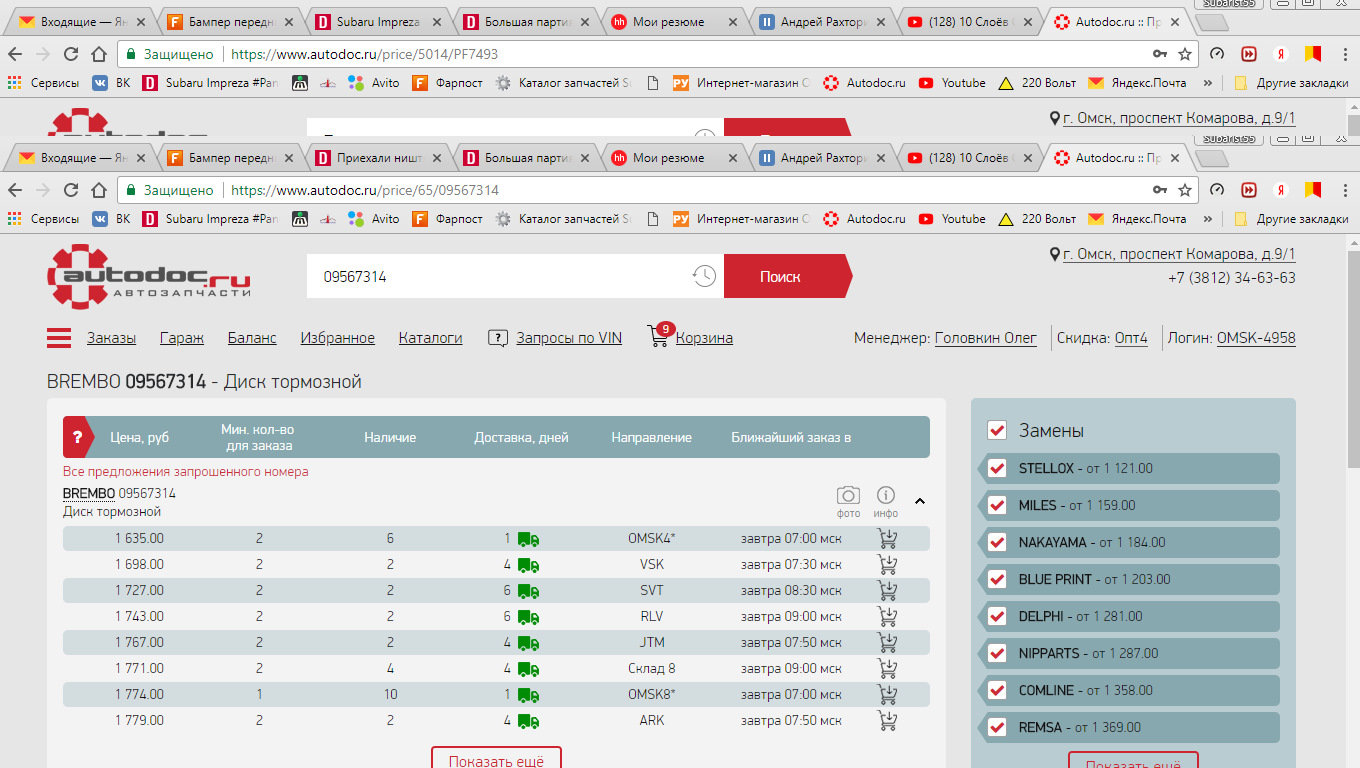This screenshot has width=1360, height=768.
Task: Add the Склад 8 offer to cart
Action: (x=887, y=669)
